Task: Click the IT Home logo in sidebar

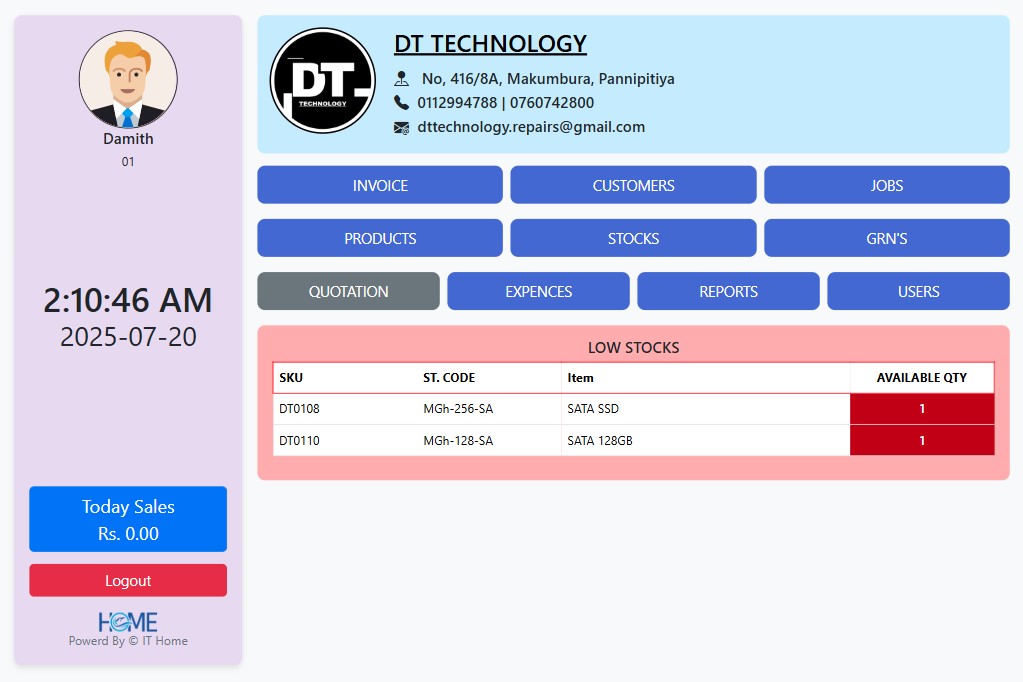Action: click(x=128, y=622)
